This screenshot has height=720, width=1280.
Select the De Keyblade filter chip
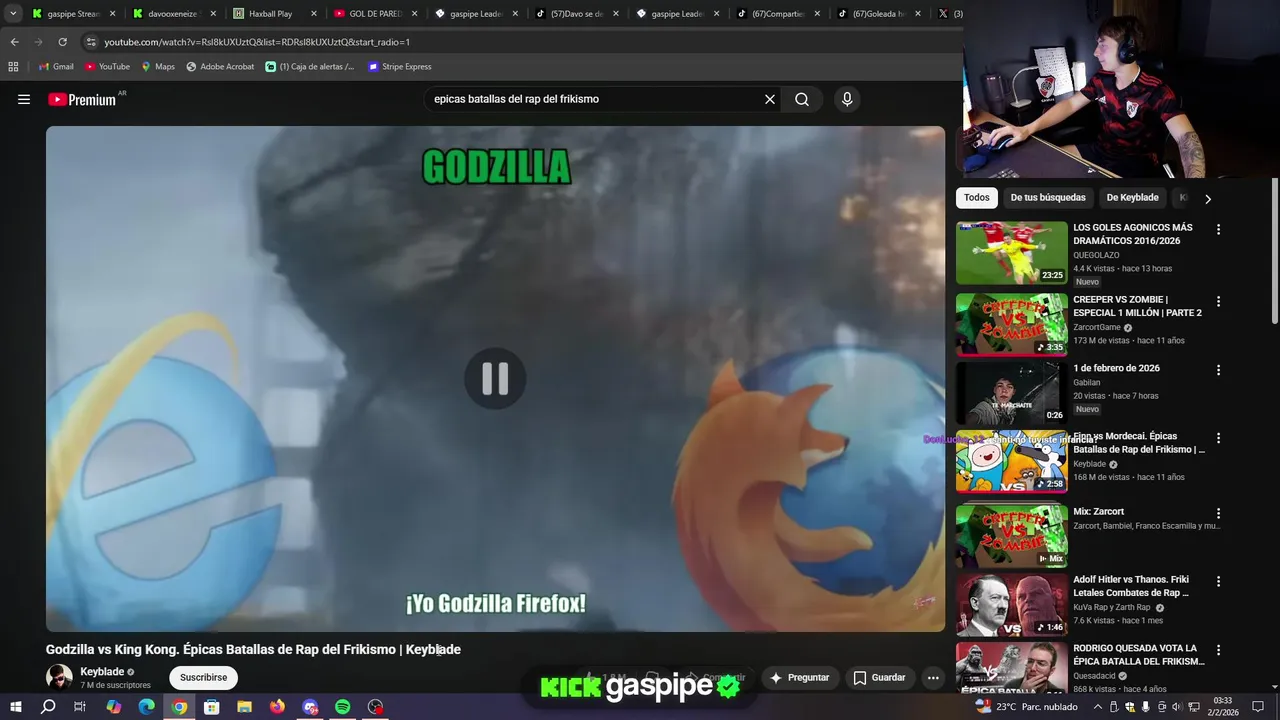(1132, 198)
